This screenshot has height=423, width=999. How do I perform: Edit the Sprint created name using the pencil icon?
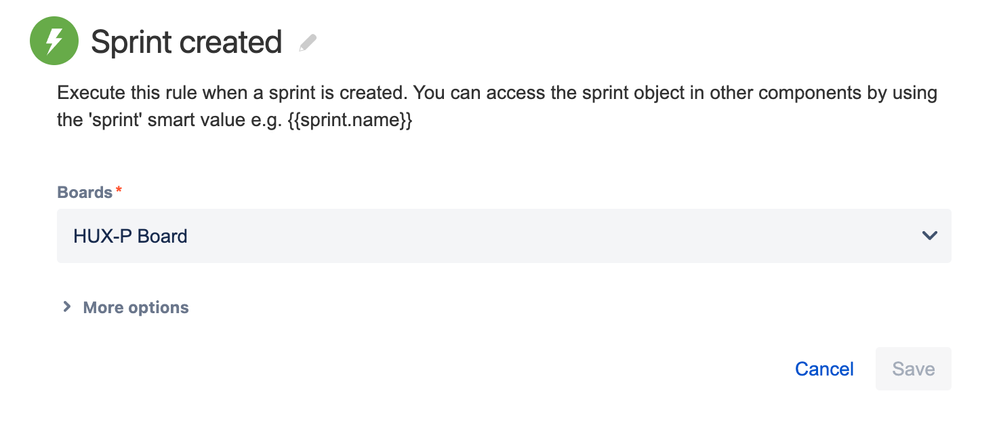308,43
